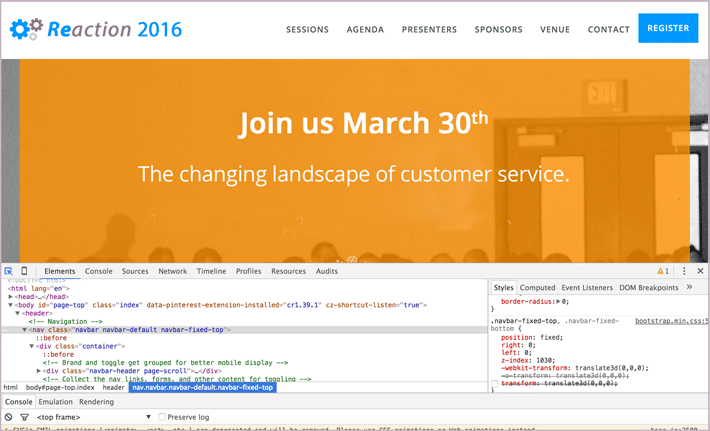Screen dimensions: 710x431
Task: Open the VENUE navigation link
Action: pos(555,29)
